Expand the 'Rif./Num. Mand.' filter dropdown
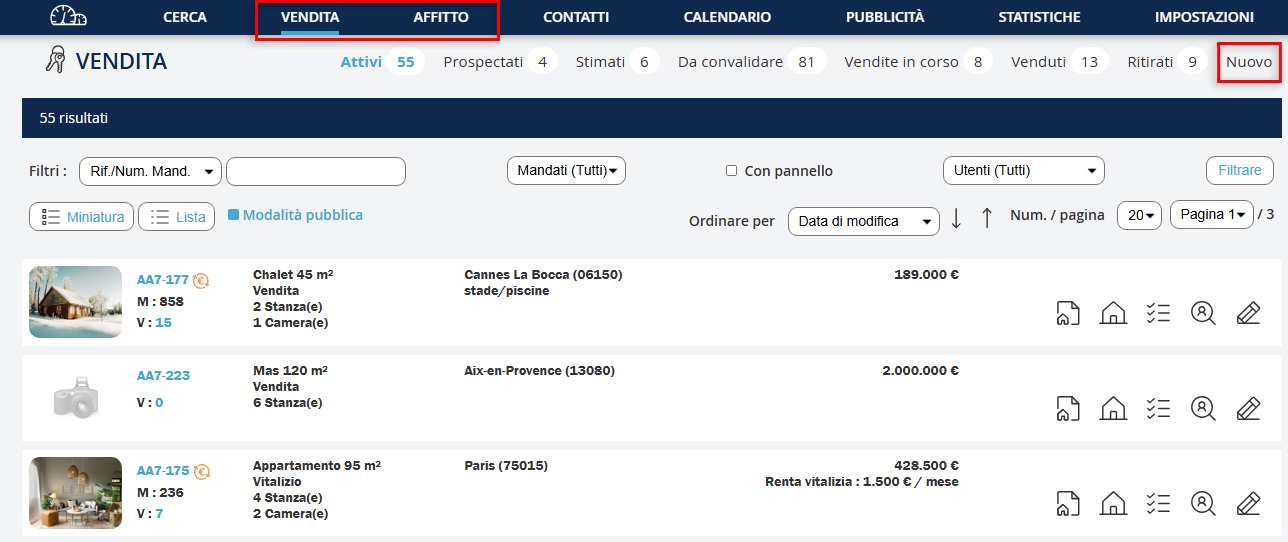 tap(150, 172)
